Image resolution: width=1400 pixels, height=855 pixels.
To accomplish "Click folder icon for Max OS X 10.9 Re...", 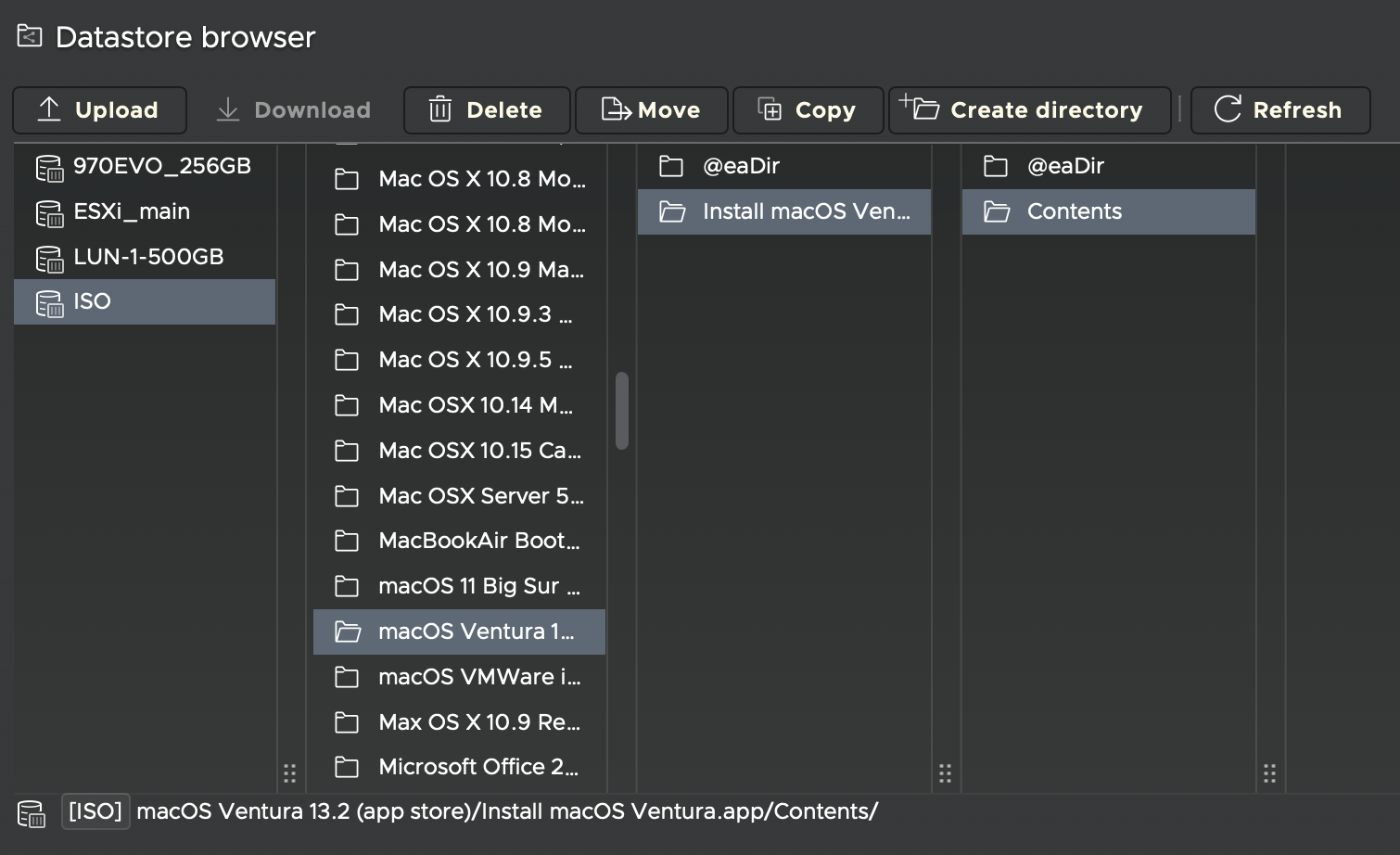I will (347, 722).
